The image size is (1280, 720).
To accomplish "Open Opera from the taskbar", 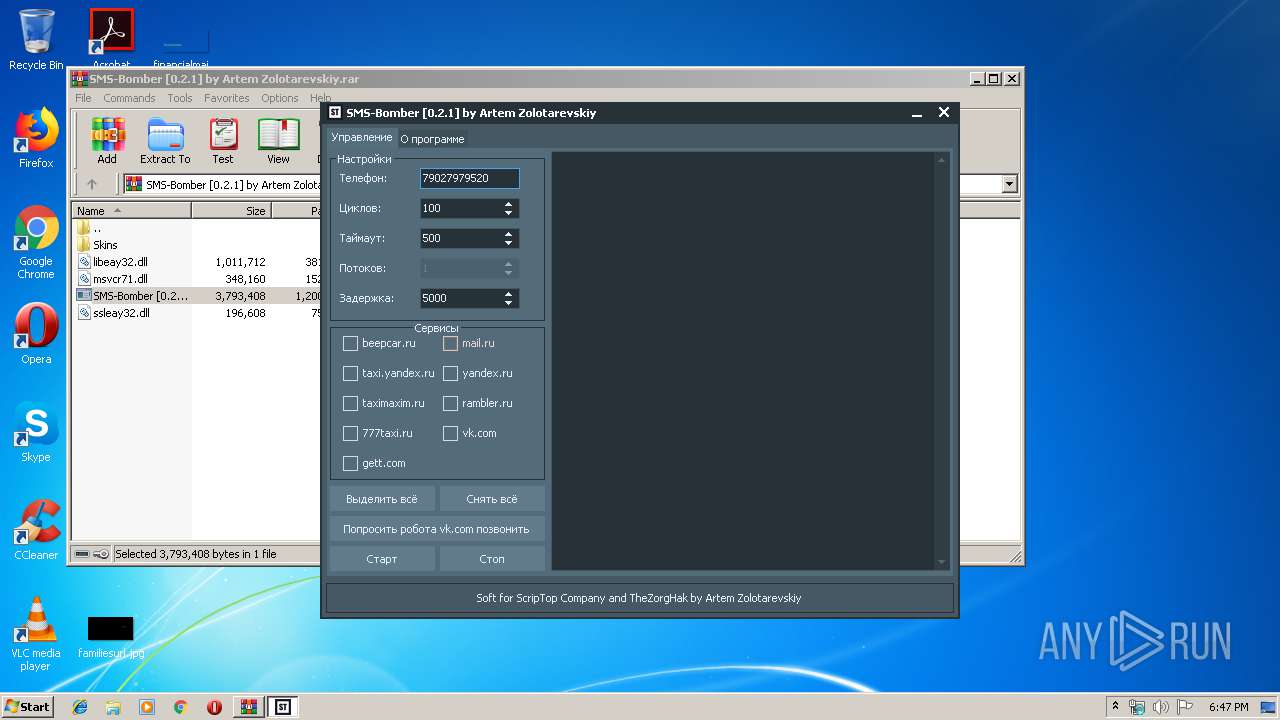I will 214,707.
